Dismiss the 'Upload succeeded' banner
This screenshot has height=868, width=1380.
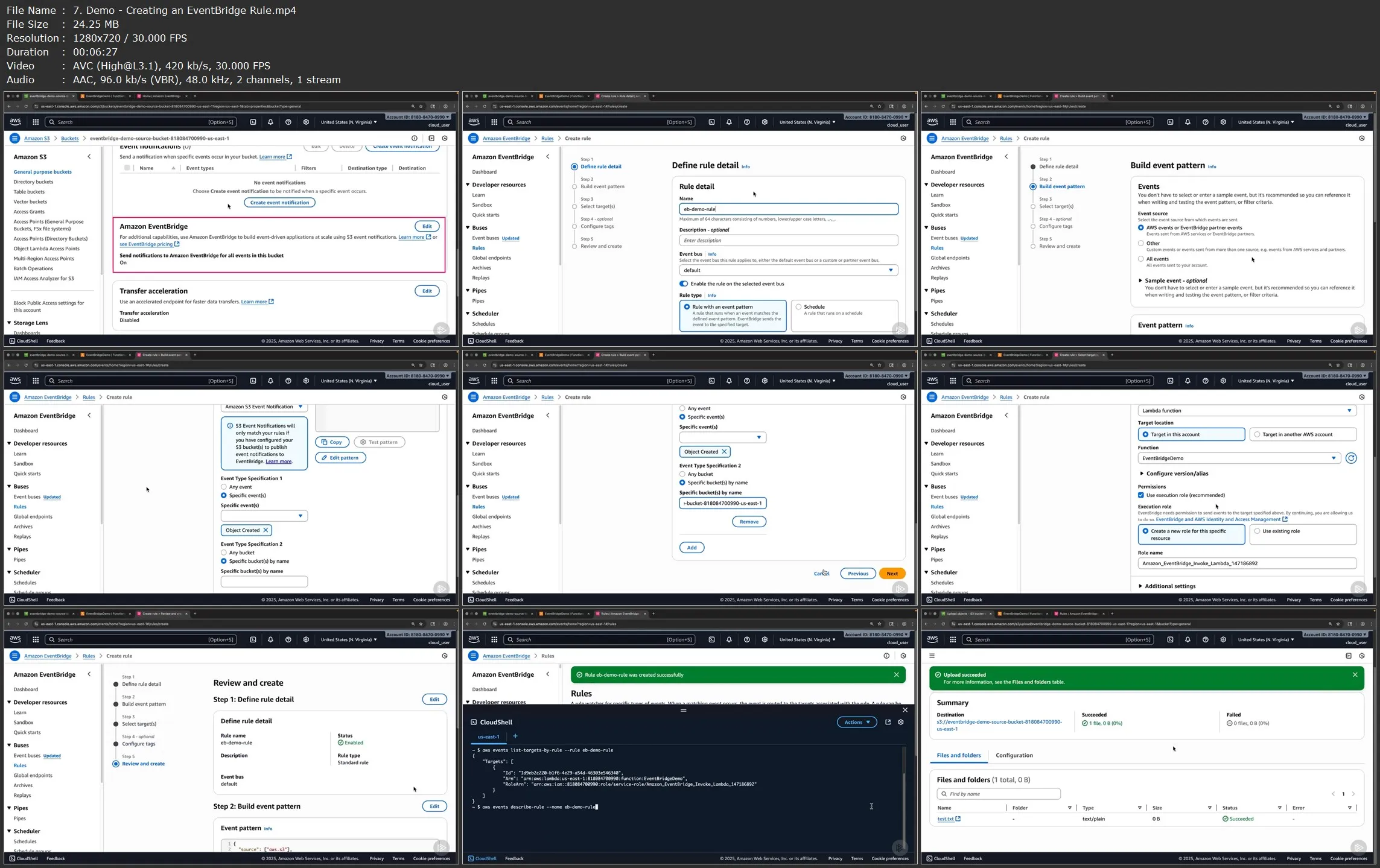pyautogui.click(x=1355, y=675)
